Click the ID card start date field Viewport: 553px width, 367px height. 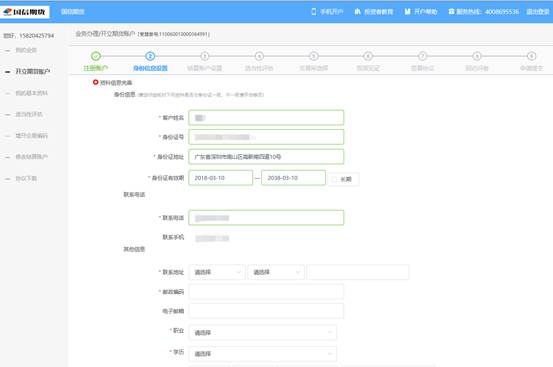coord(221,178)
